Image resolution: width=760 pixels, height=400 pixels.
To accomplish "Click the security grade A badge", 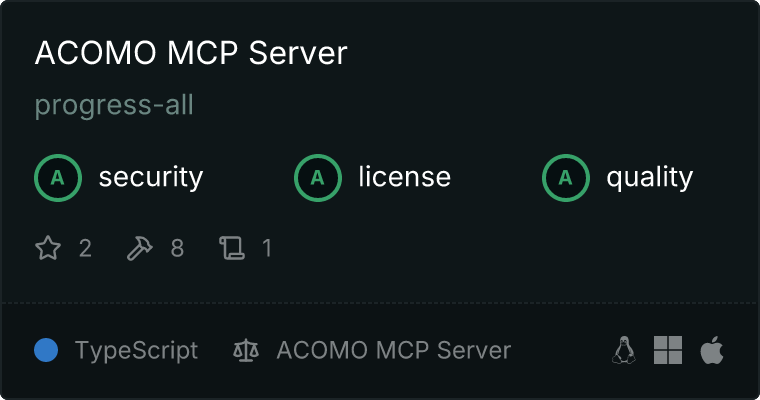I will click(58, 178).
